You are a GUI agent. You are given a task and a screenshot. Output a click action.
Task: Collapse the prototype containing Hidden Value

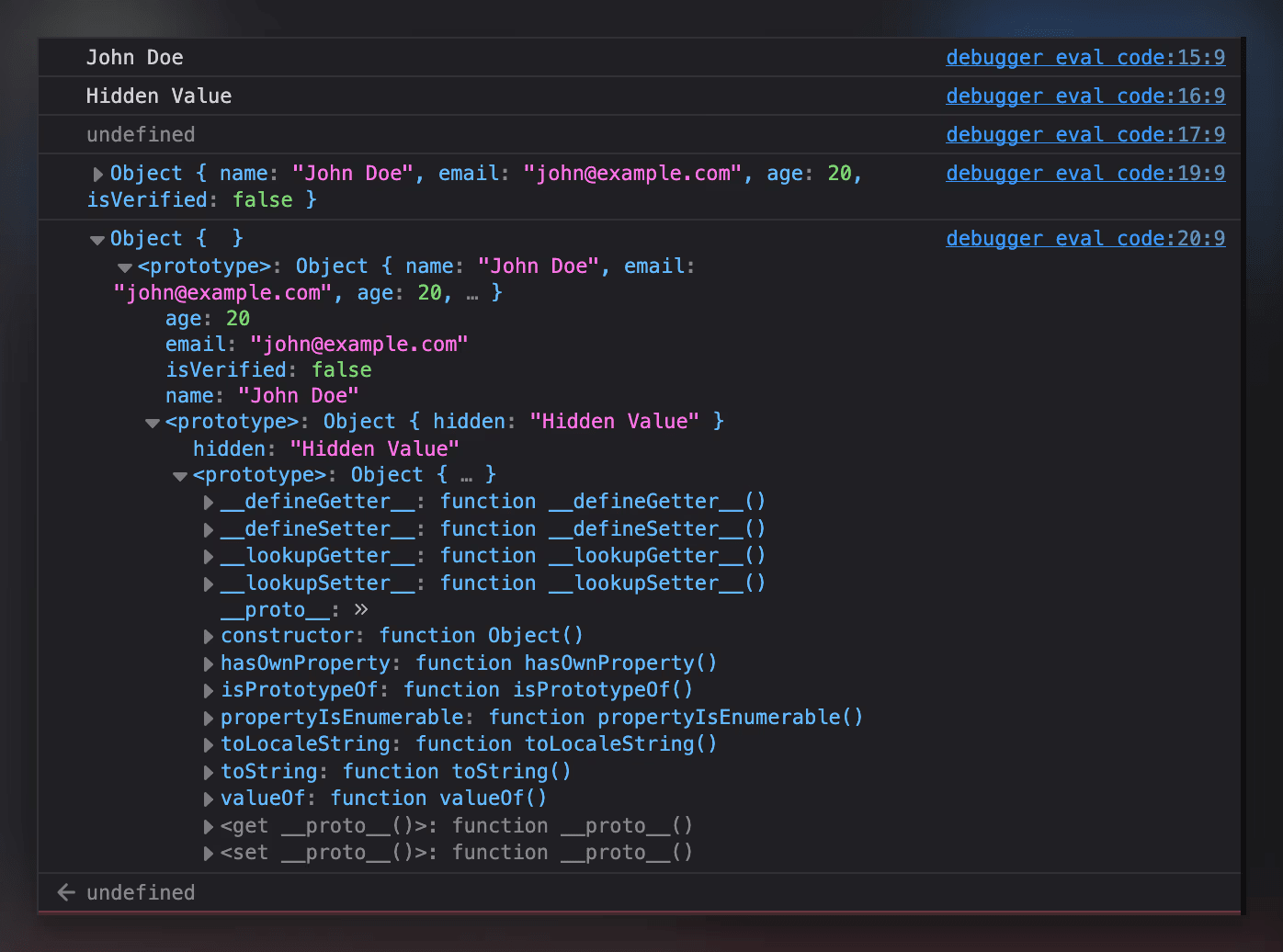152,422
